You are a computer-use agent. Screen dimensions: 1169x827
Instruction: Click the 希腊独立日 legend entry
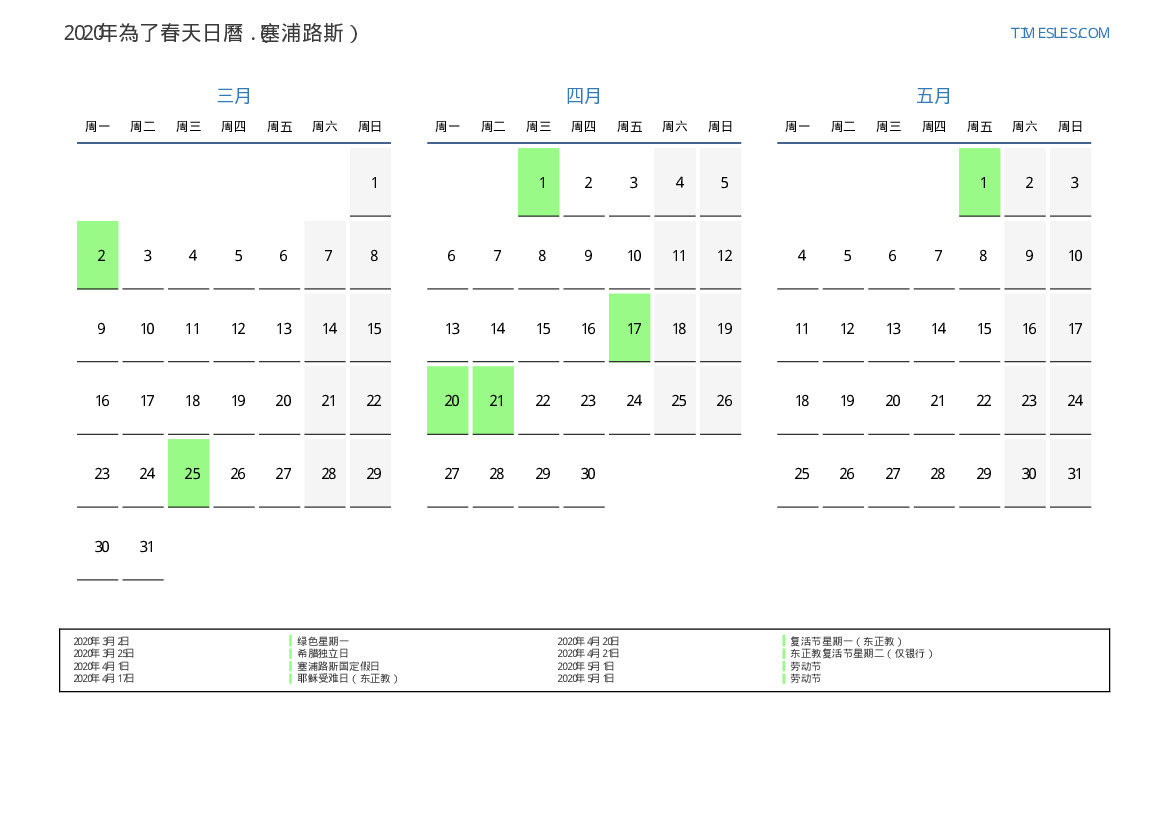point(323,653)
